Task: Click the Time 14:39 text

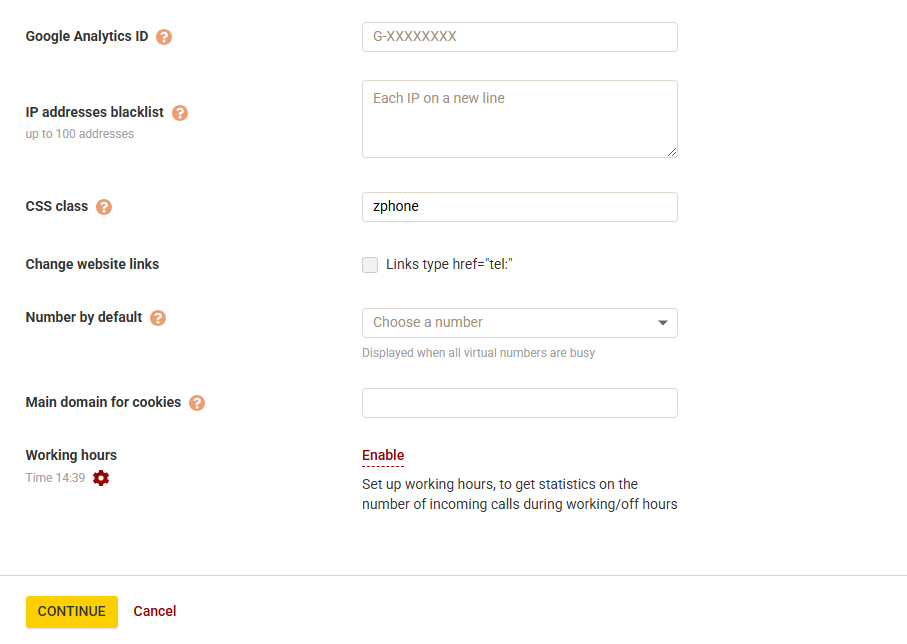Action: pos(55,478)
